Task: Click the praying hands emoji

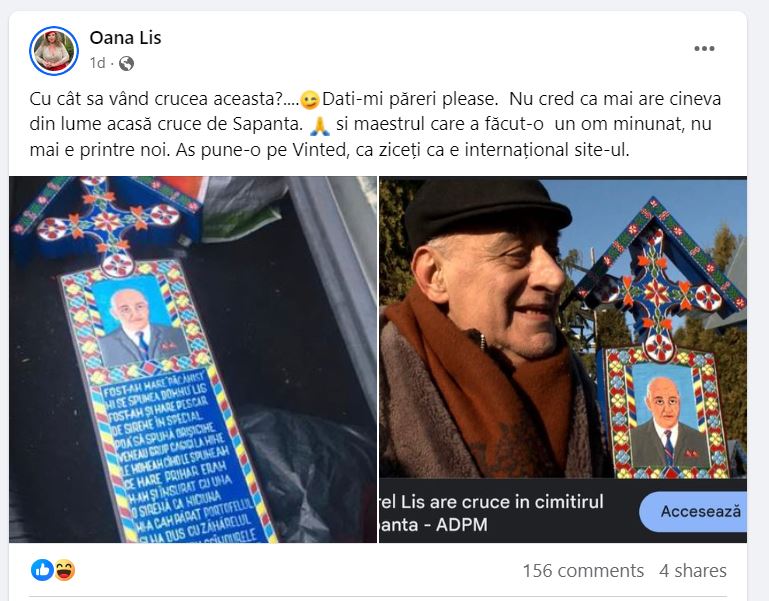Action: click(x=319, y=125)
